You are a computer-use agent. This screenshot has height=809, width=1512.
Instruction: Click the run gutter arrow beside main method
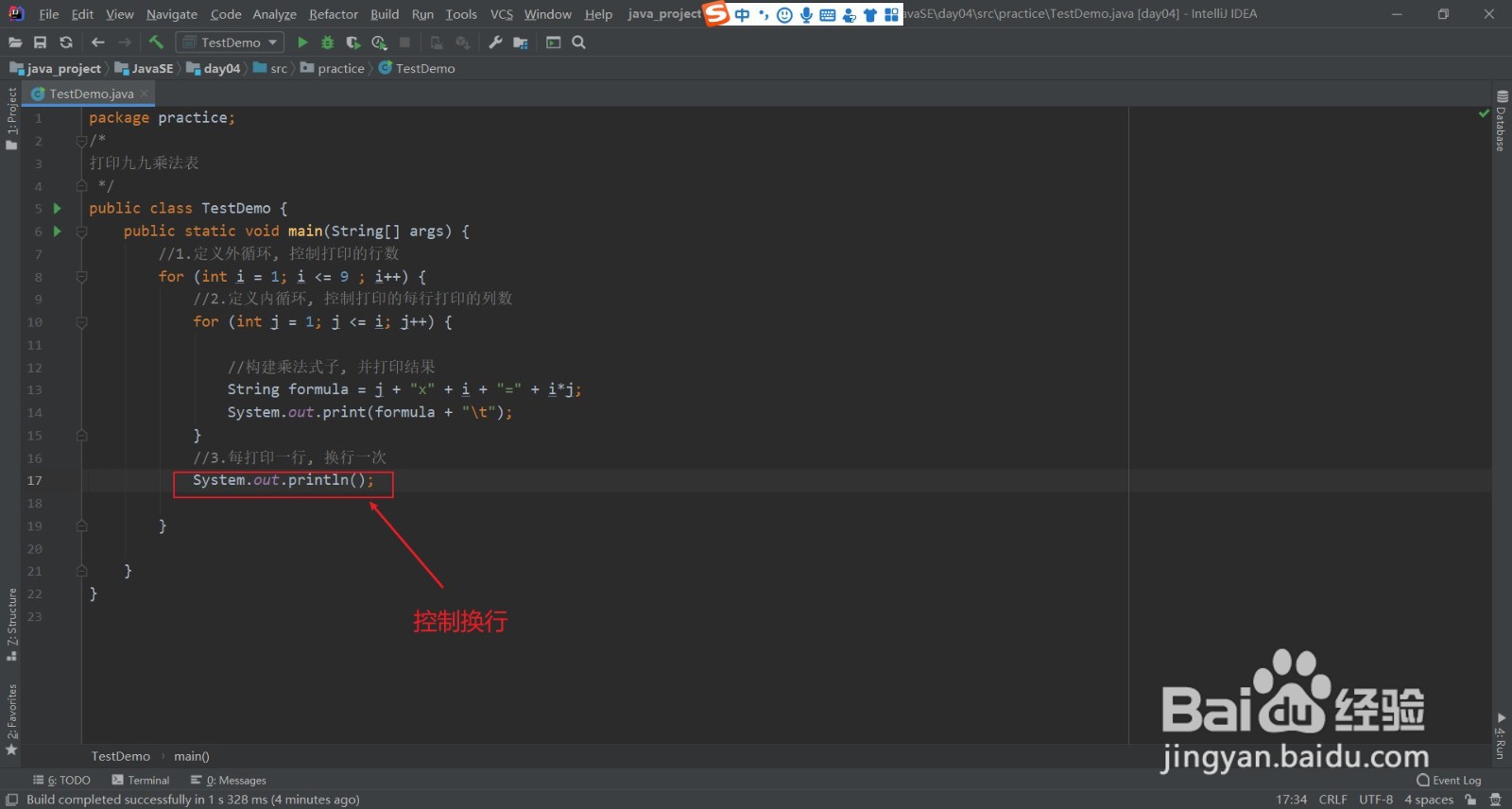pos(58,231)
